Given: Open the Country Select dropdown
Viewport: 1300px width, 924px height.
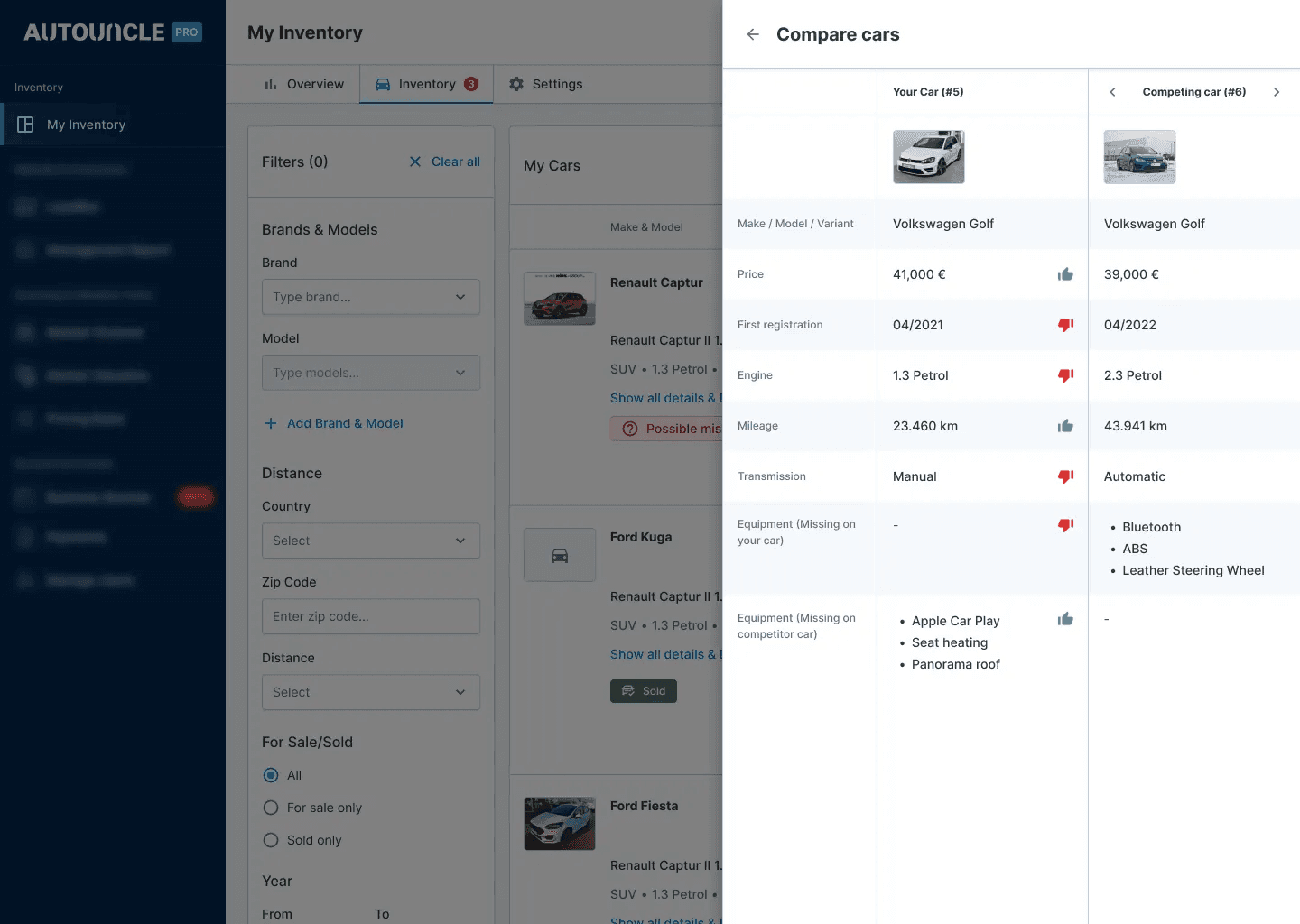Looking at the screenshot, I should pos(370,541).
